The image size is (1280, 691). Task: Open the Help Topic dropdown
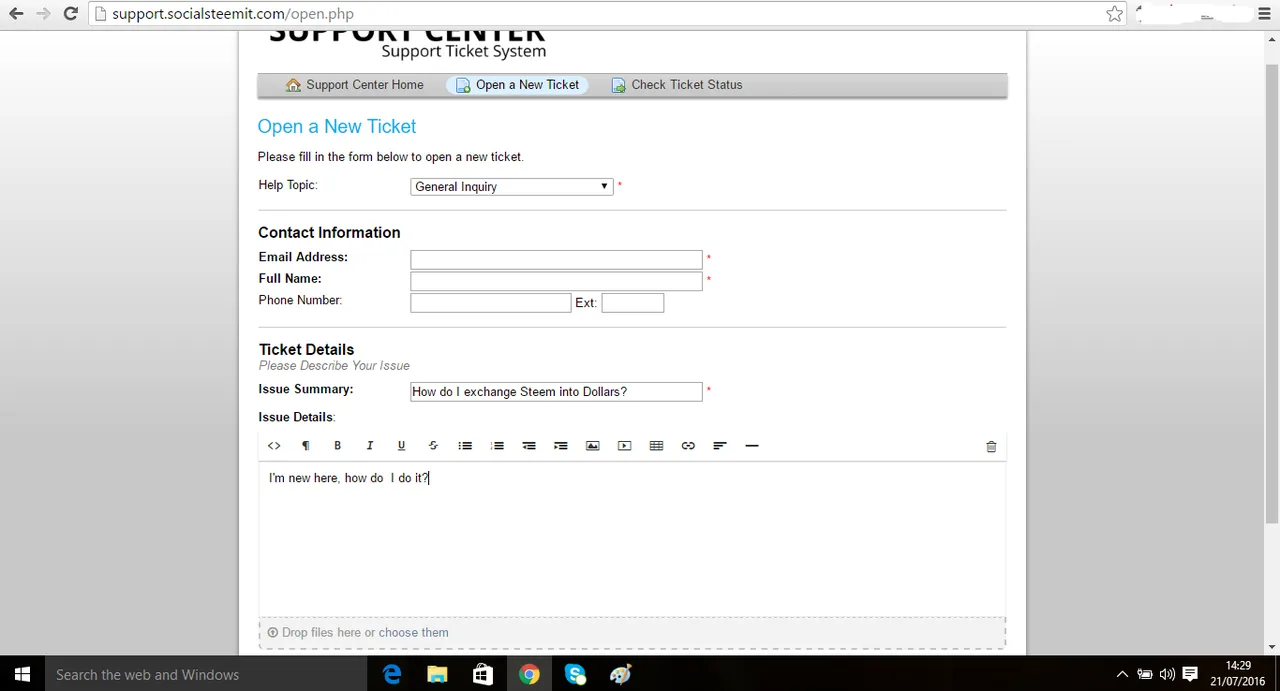point(512,187)
